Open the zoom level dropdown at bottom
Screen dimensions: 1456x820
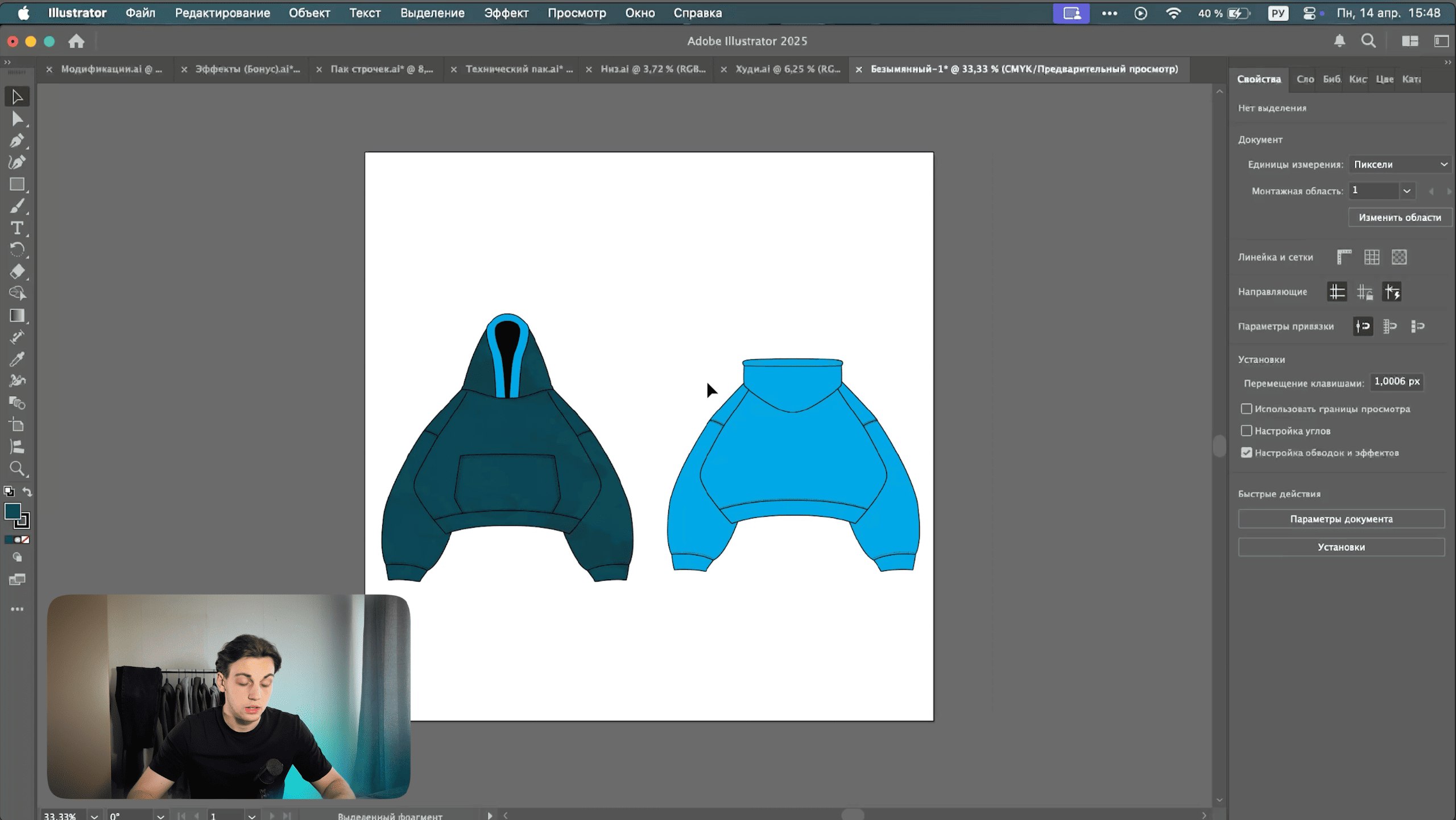94,815
